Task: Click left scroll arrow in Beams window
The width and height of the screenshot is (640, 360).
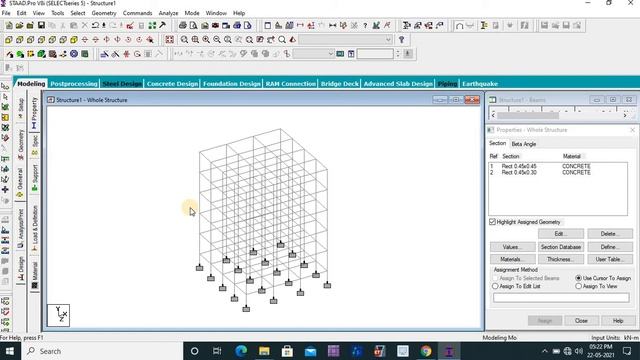Action: [x=493, y=116]
